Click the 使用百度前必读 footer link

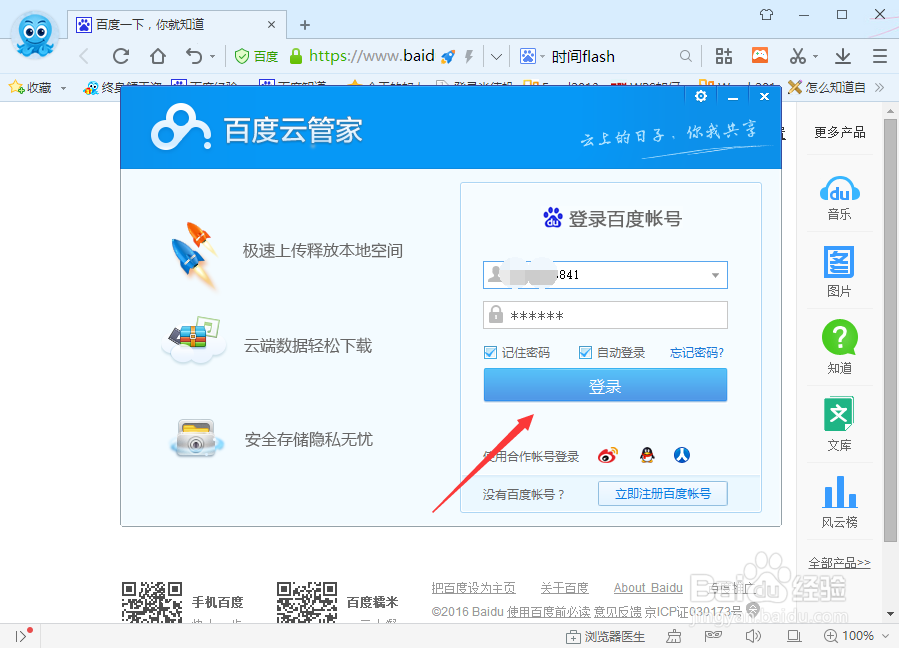[x=548, y=612]
